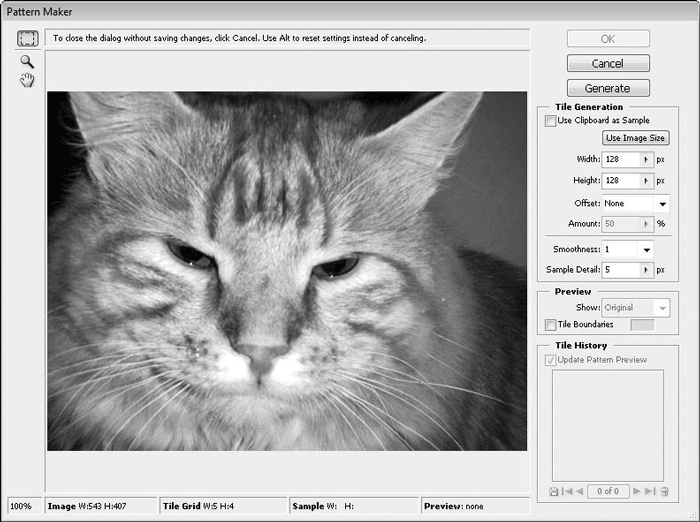Open the Amount slider popup arrow

click(x=646, y=224)
